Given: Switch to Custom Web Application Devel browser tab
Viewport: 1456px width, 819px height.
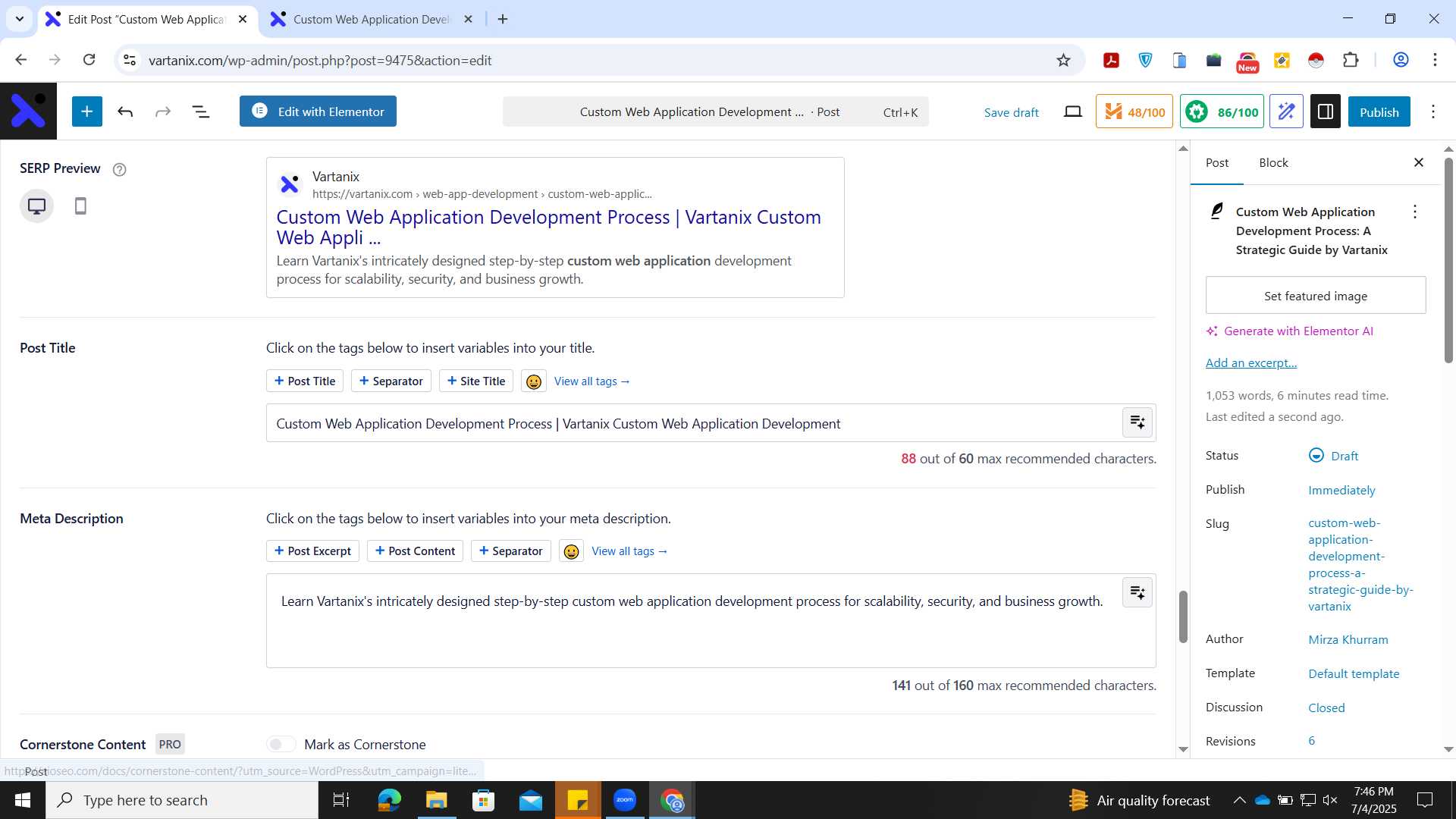Looking at the screenshot, I should point(372,20).
